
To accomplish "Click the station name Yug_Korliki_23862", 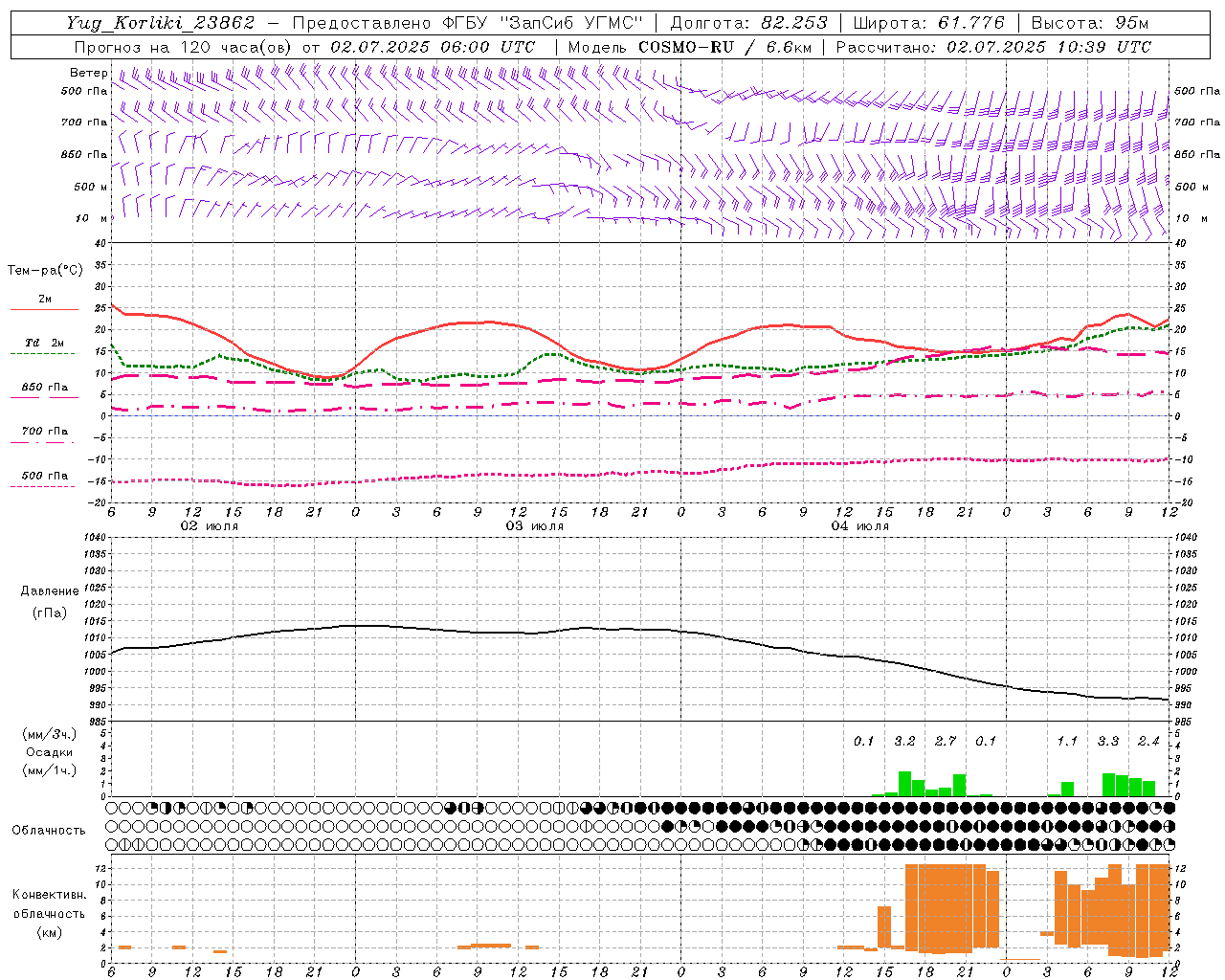I will click(161, 23).
